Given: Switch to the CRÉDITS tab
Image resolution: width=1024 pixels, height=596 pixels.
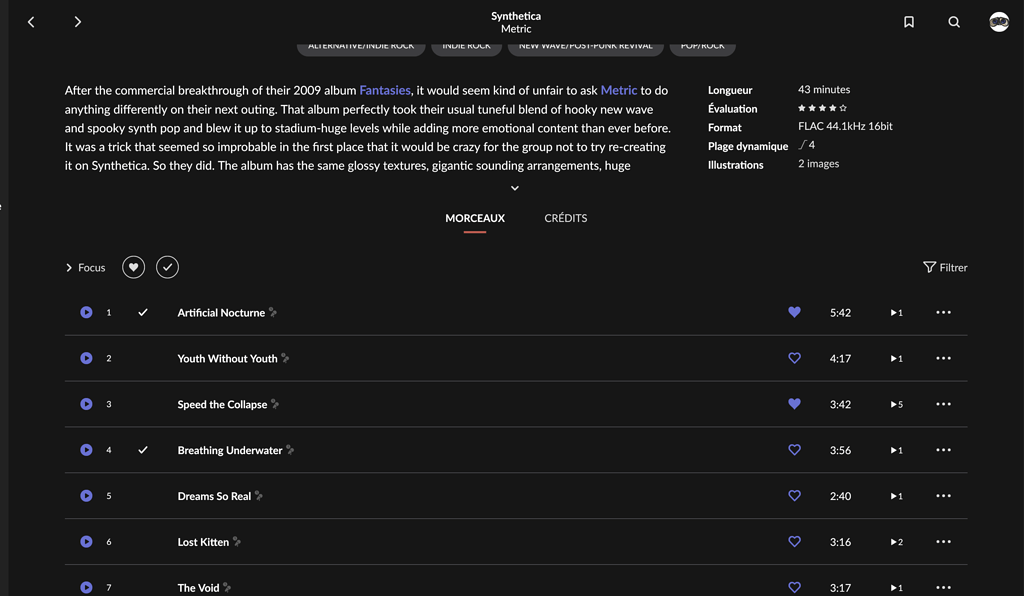Looking at the screenshot, I should coord(565,217).
